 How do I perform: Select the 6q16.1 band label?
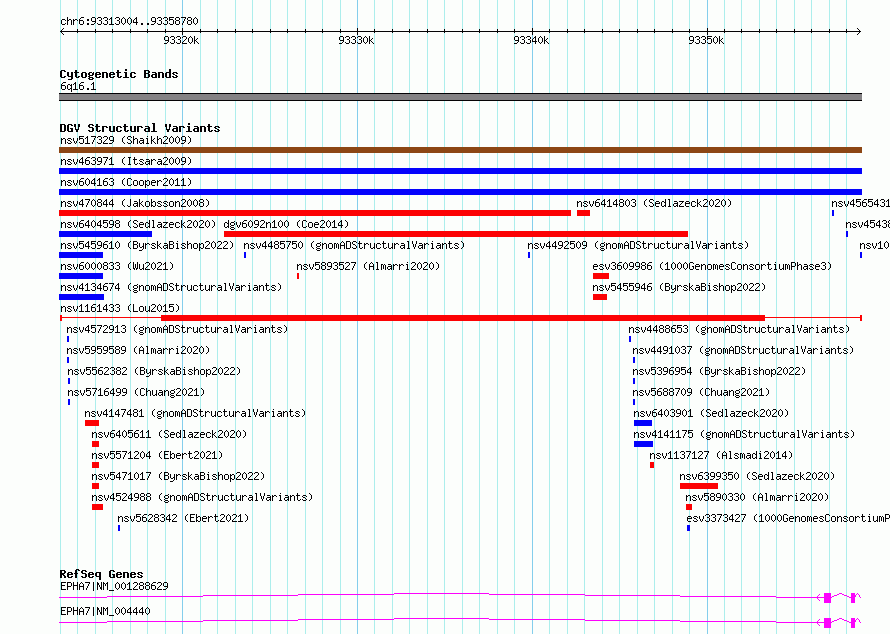78,86
